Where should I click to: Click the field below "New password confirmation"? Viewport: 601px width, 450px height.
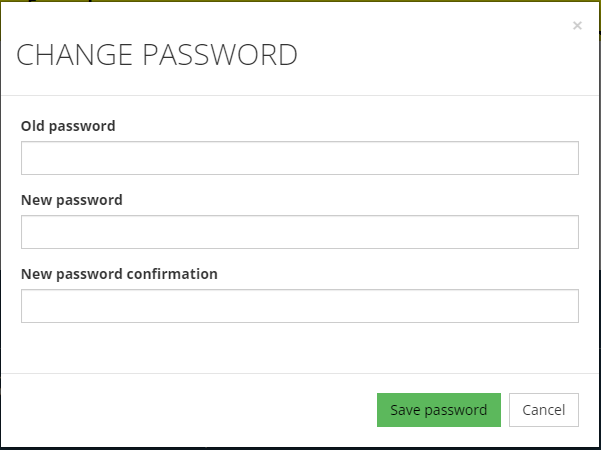tap(300, 306)
